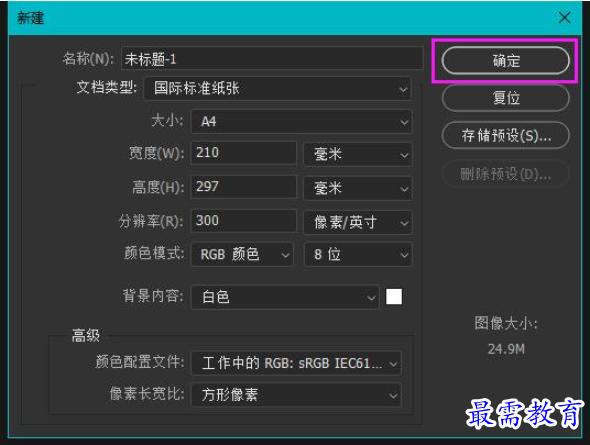590x445 pixels.
Task: Open the 颜色模式 dropdown RGB 颜色
Action: click(242, 255)
